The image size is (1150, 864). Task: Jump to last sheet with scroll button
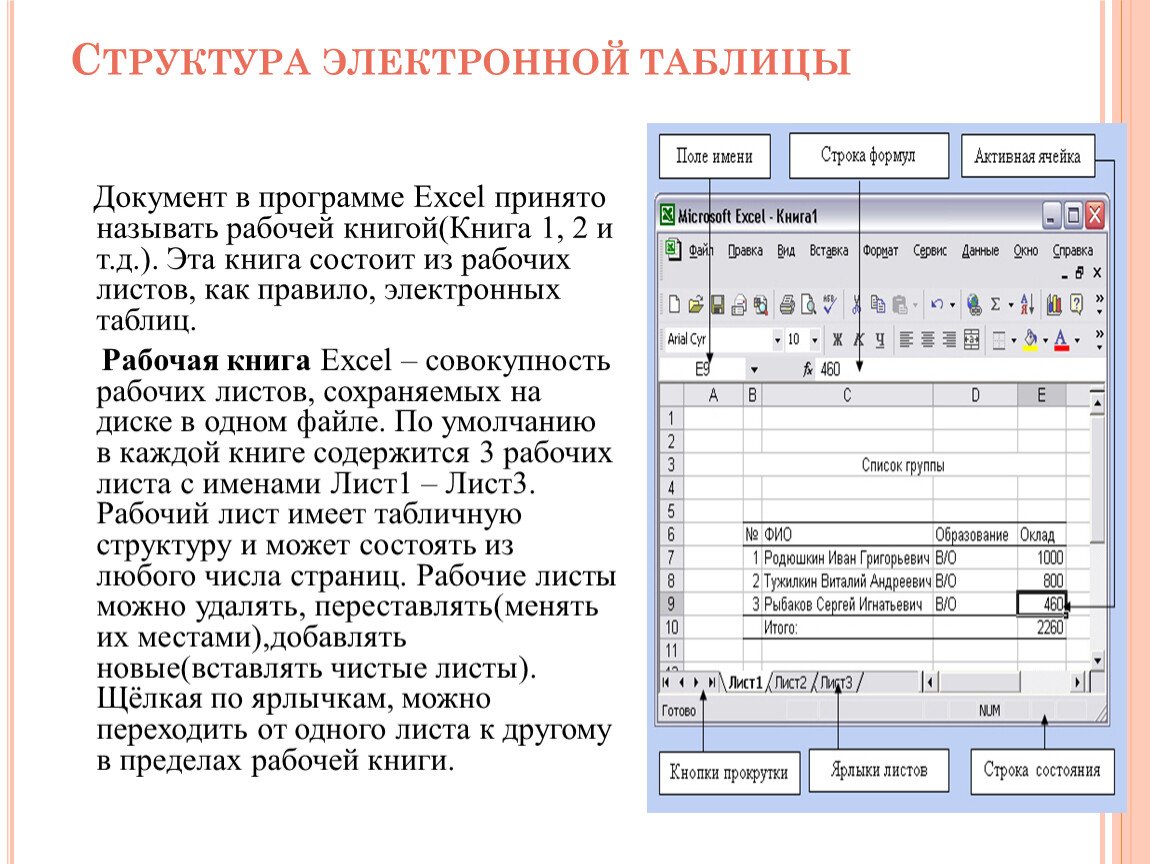[x=711, y=682]
